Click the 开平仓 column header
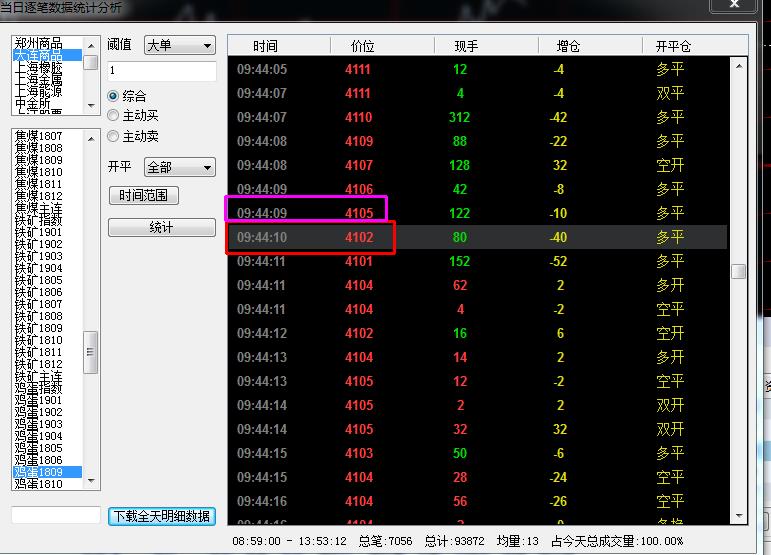This screenshot has height=555, width=771. pos(672,46)
